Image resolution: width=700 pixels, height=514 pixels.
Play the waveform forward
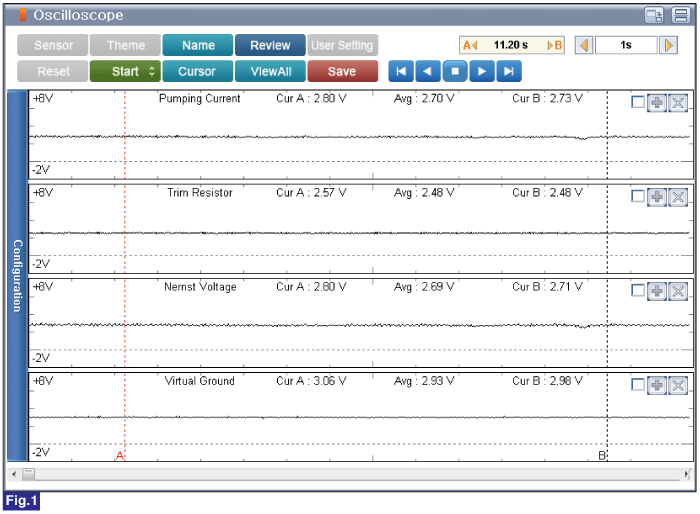pos(482,71)
